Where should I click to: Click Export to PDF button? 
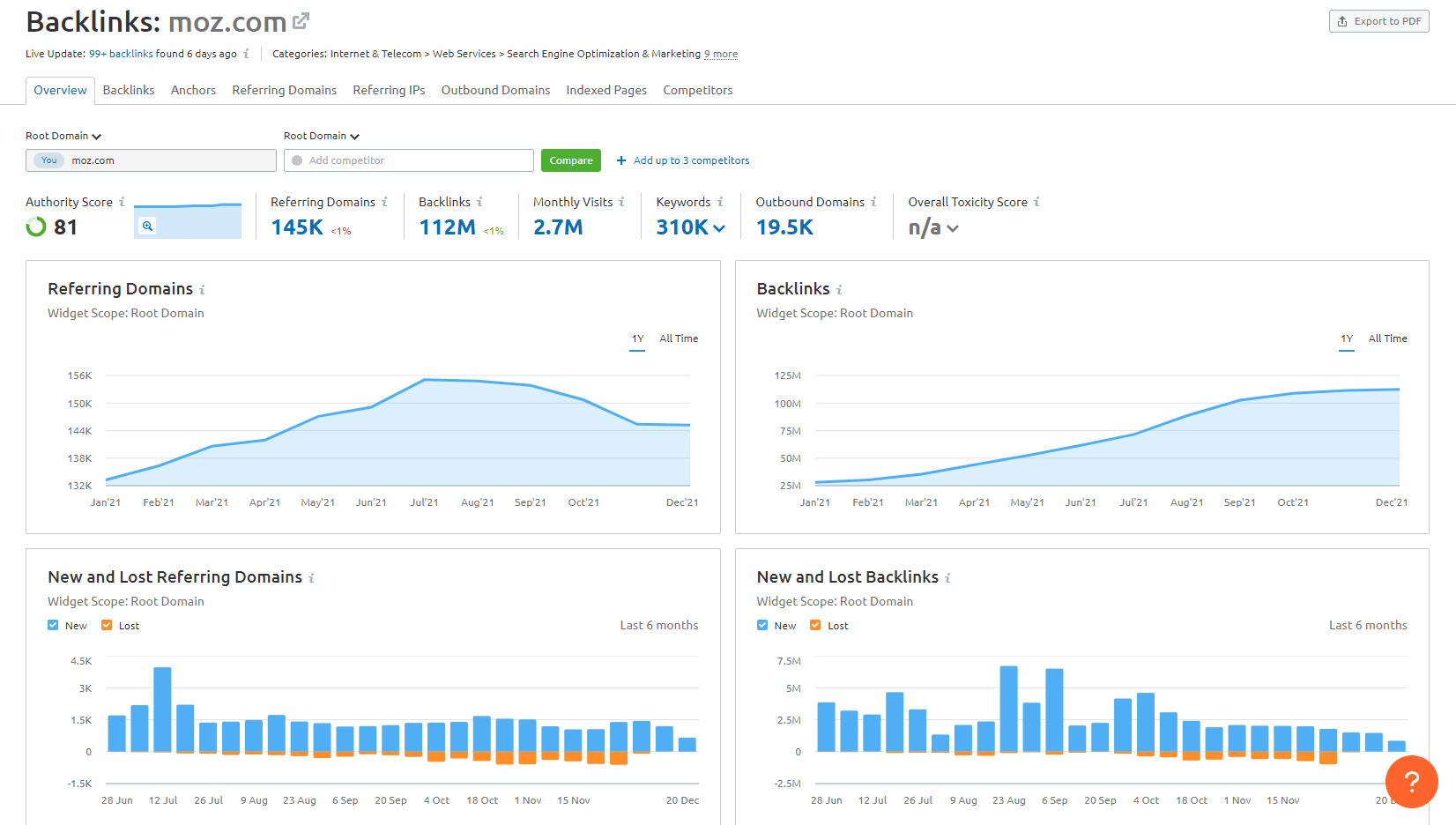pos(1379,21)
